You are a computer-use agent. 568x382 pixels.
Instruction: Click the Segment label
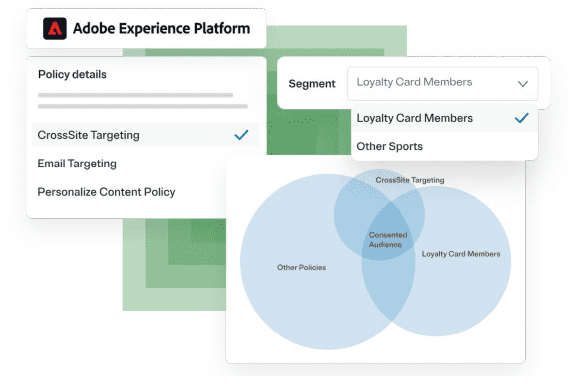[312, 84]
